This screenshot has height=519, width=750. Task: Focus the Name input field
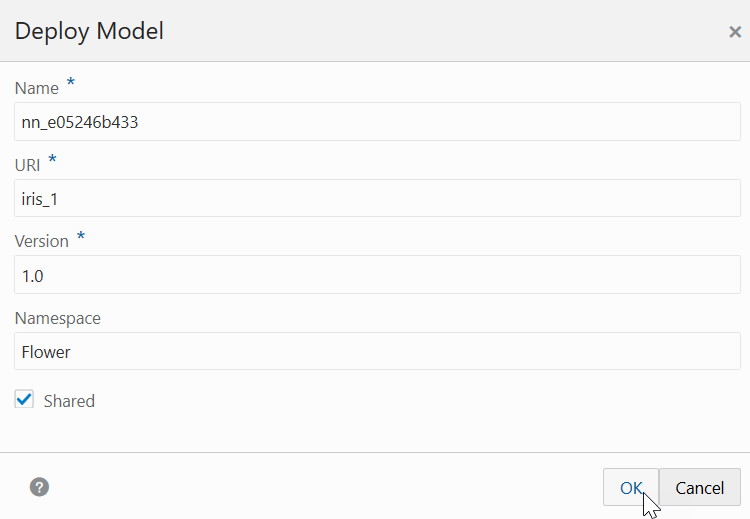tap(377, 121)
